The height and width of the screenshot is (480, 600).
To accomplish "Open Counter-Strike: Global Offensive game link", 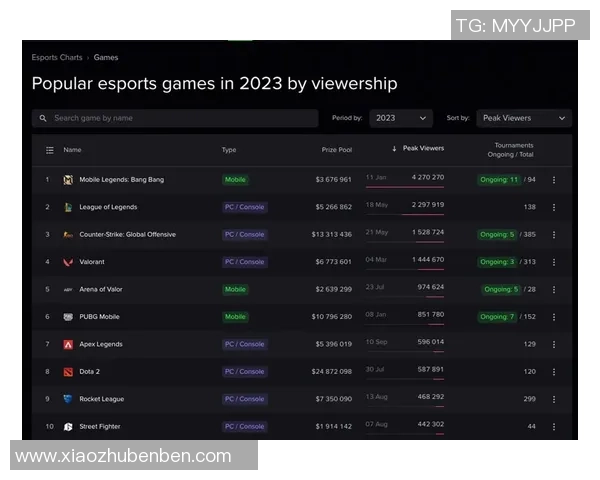I will (x=127, y=235).
